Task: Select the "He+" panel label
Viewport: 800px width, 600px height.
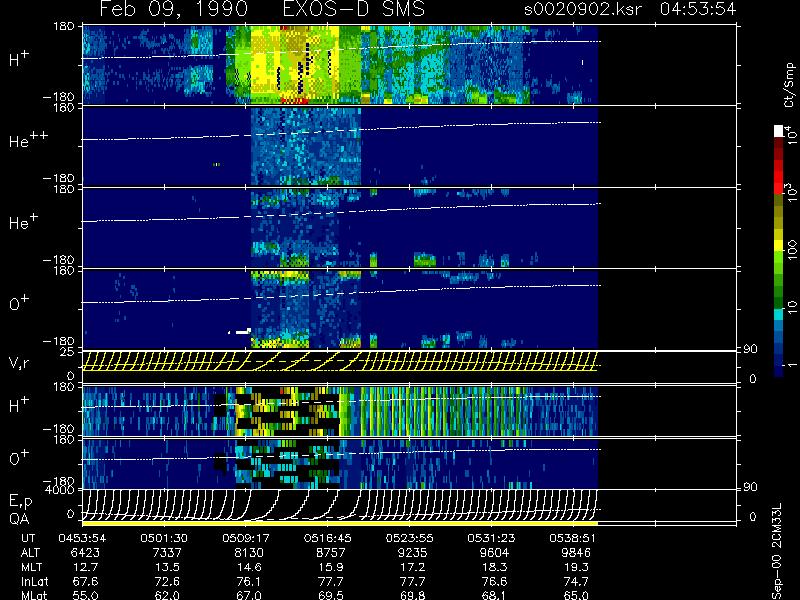Action: pos(23,221)
